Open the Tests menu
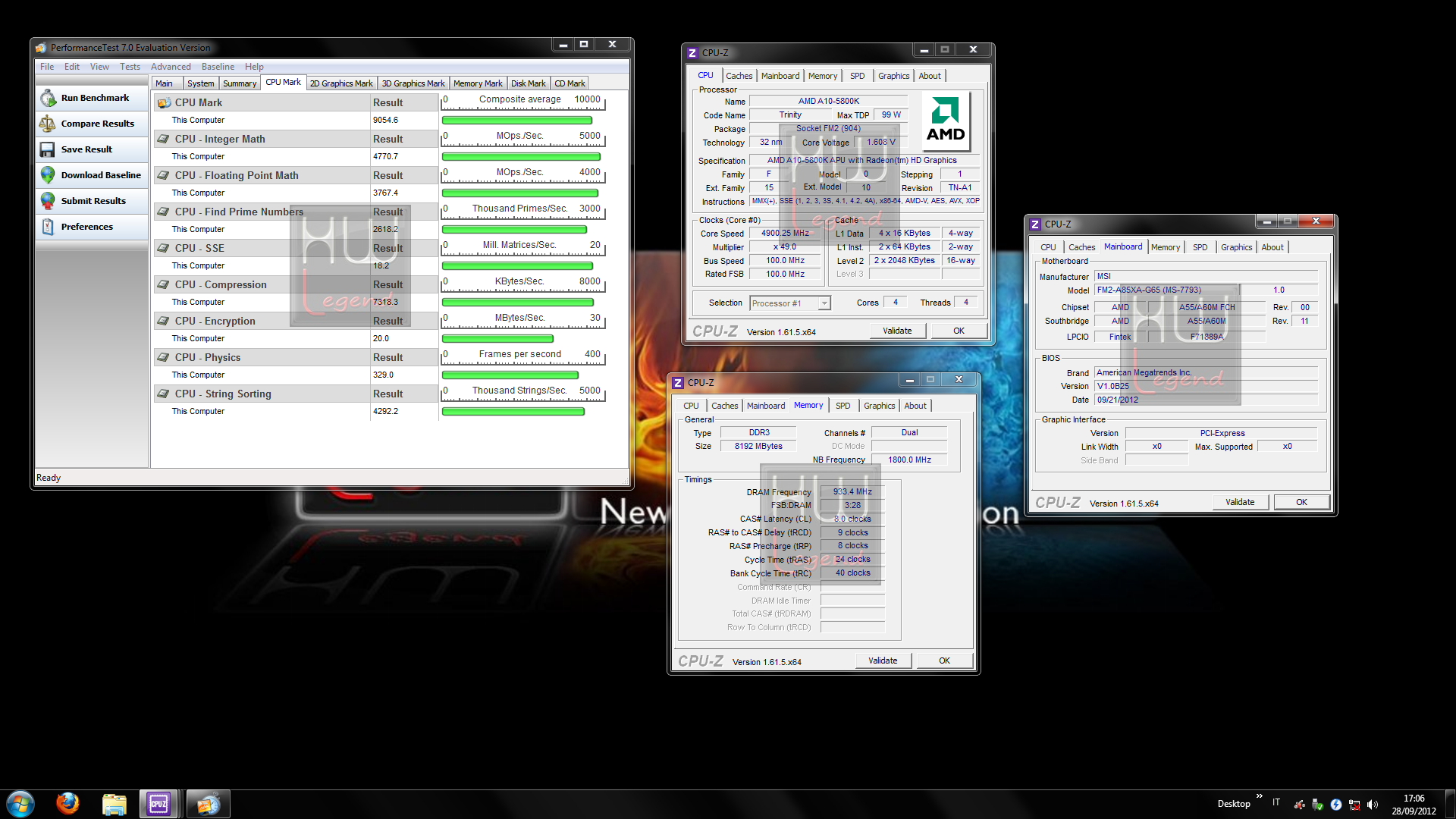The width and height of the screenshot is (1456, 819). (x=130, y=67)
